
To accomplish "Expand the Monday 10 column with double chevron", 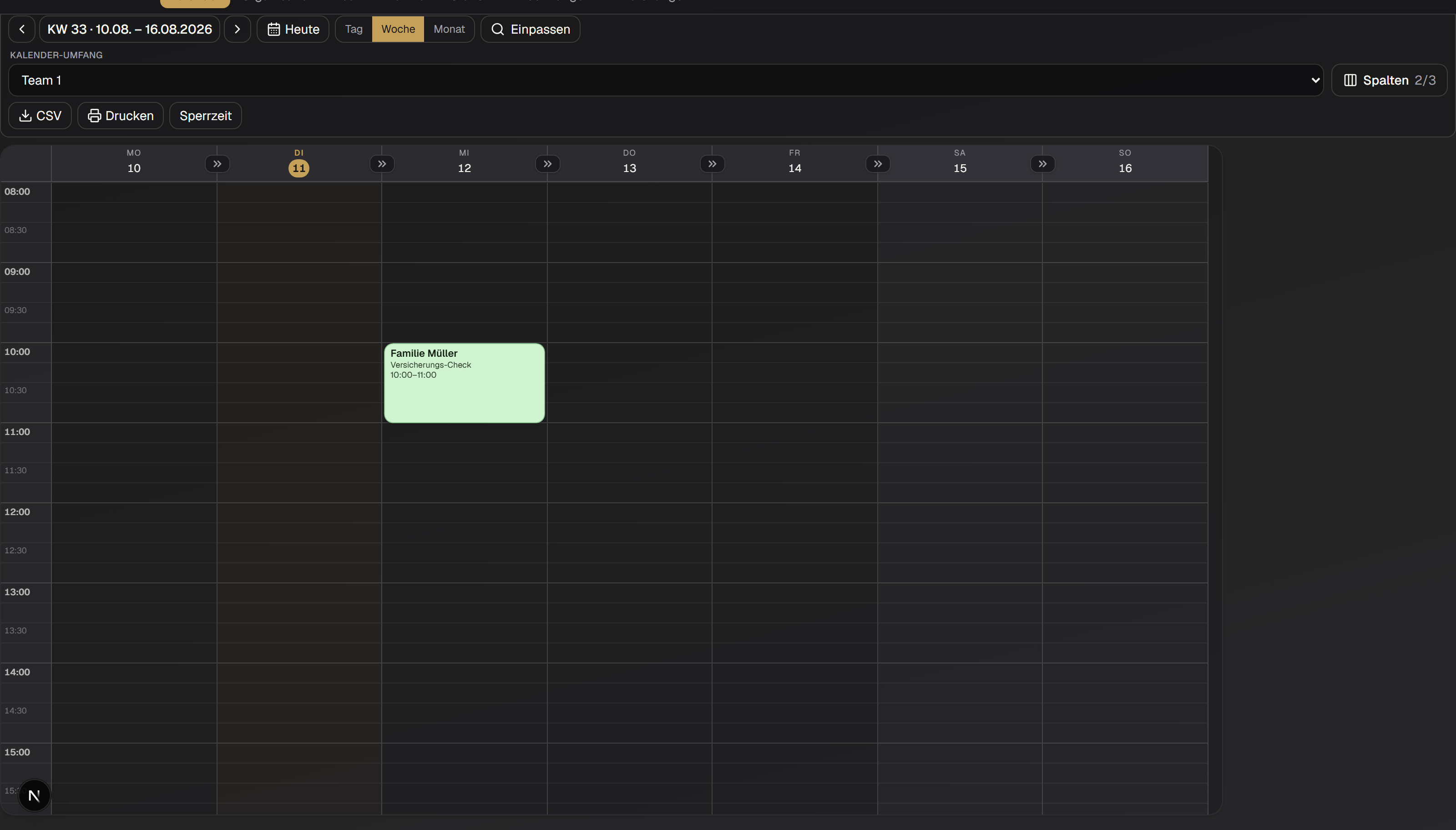I will click(217, 164).
